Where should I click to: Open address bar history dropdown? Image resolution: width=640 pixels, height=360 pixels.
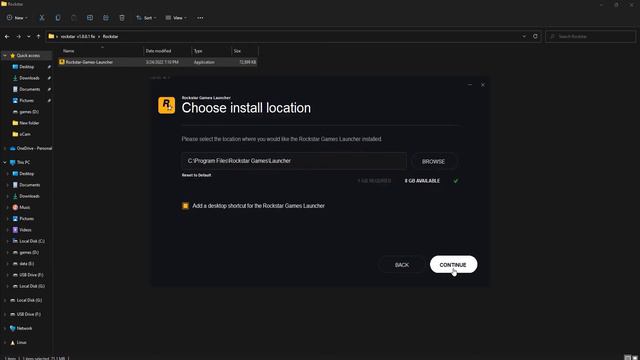tap(524, 36)
